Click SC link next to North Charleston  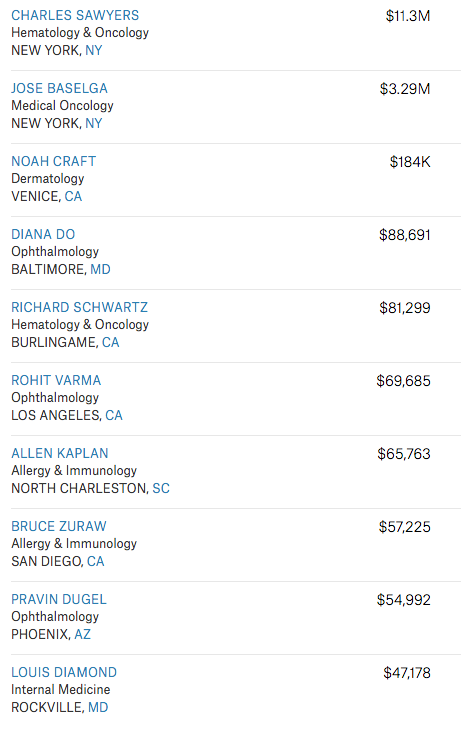click(161, 488)
